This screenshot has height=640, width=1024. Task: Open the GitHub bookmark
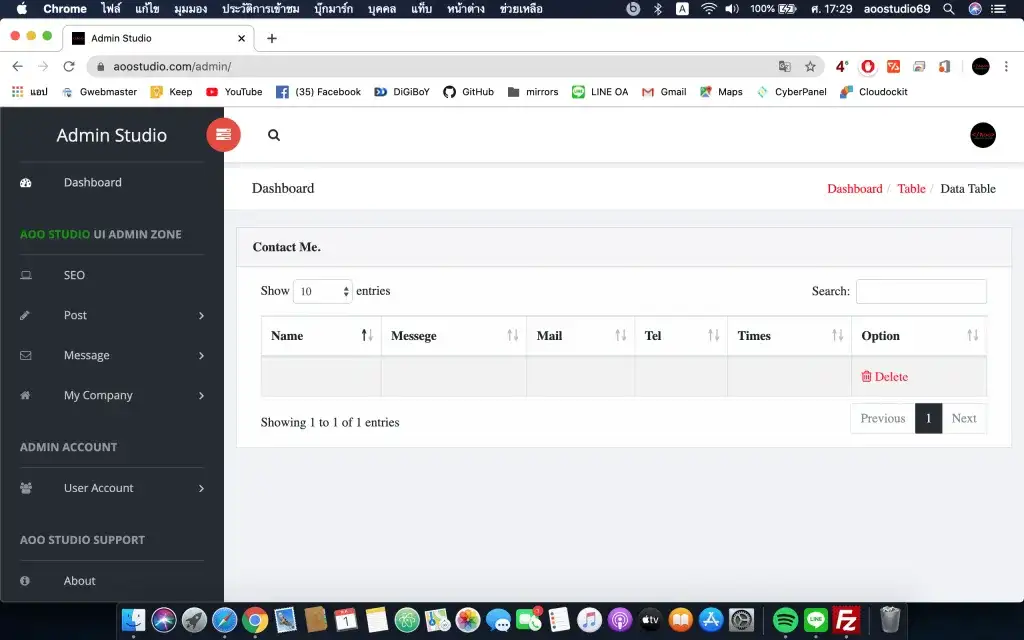(468, 92)
